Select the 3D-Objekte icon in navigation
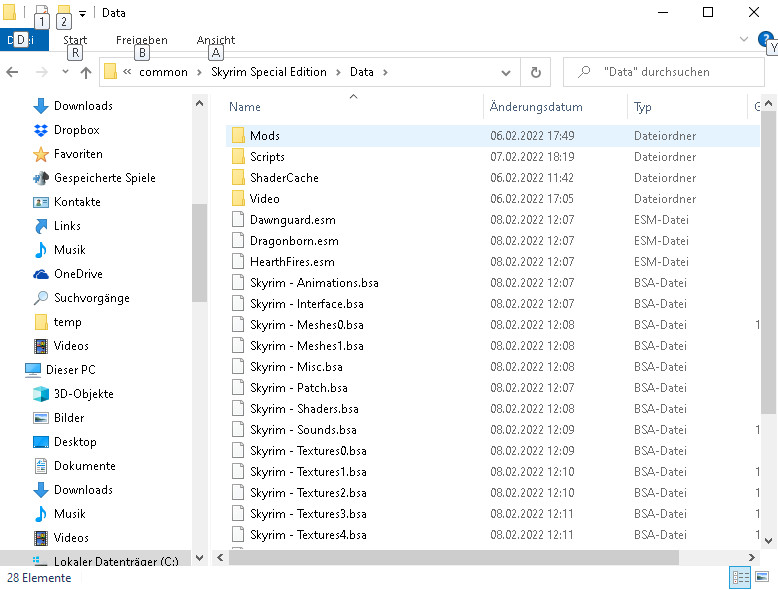 41,394
